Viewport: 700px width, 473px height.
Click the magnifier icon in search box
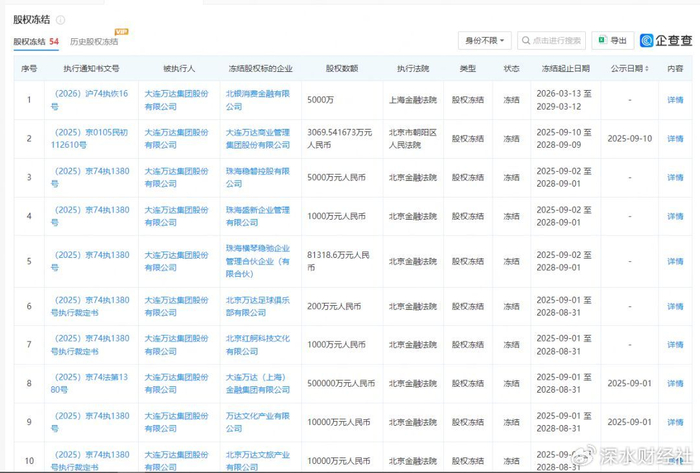[x=526, y=41]
